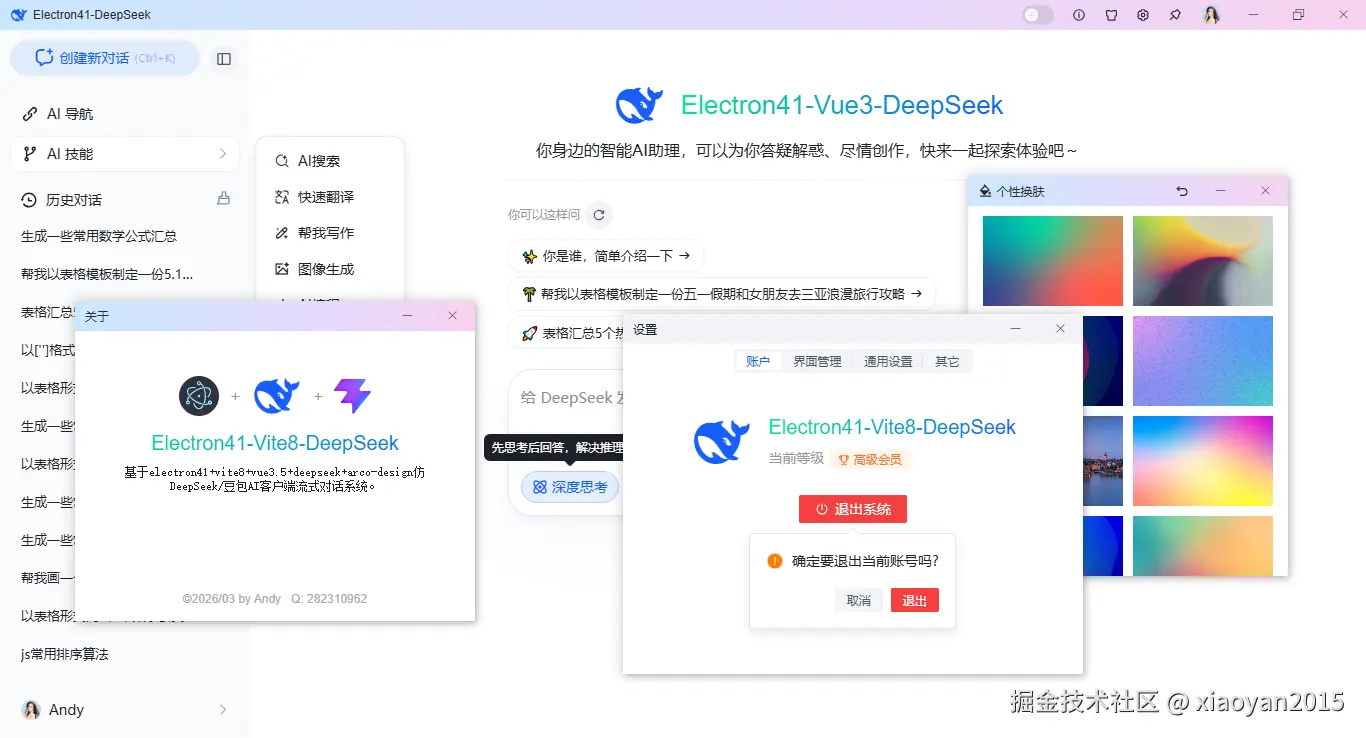1366x738 pixels.
Task: Switch to the 其它 tab in settings
Action: 948,361
